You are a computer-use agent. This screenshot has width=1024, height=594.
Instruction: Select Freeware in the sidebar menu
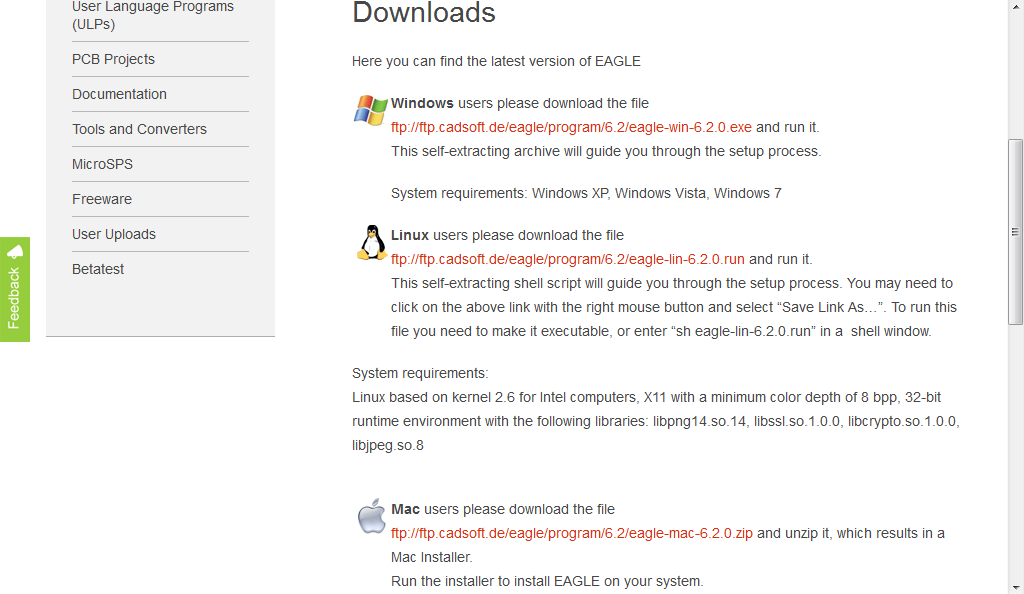click(x=101, y=199)
